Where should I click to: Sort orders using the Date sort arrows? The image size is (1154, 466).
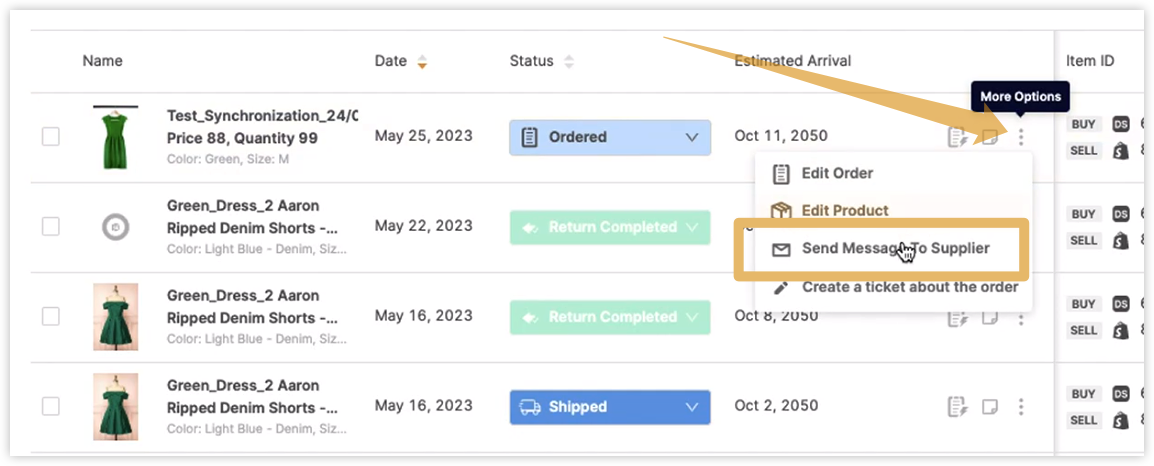(422, 62)
